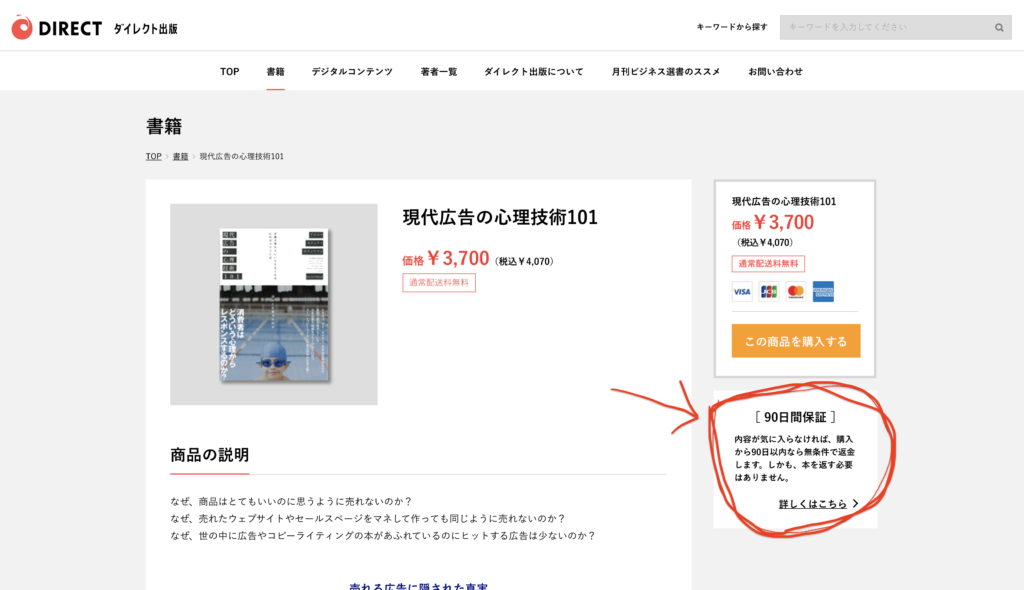
Task: Click the 書籍 page heading
Action: pyautogui.click(x=164, y=126)
